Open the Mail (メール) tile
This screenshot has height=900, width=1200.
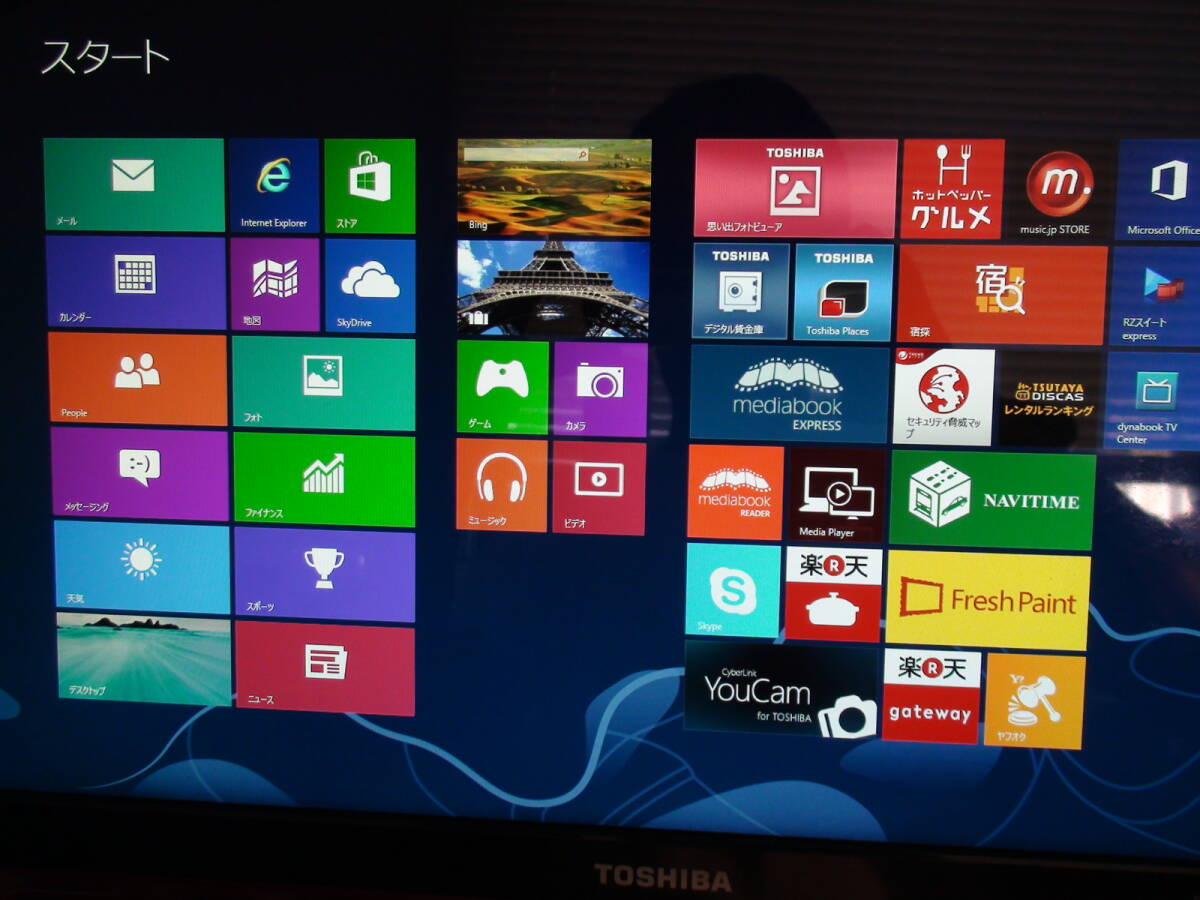click(x=134, y=185)
